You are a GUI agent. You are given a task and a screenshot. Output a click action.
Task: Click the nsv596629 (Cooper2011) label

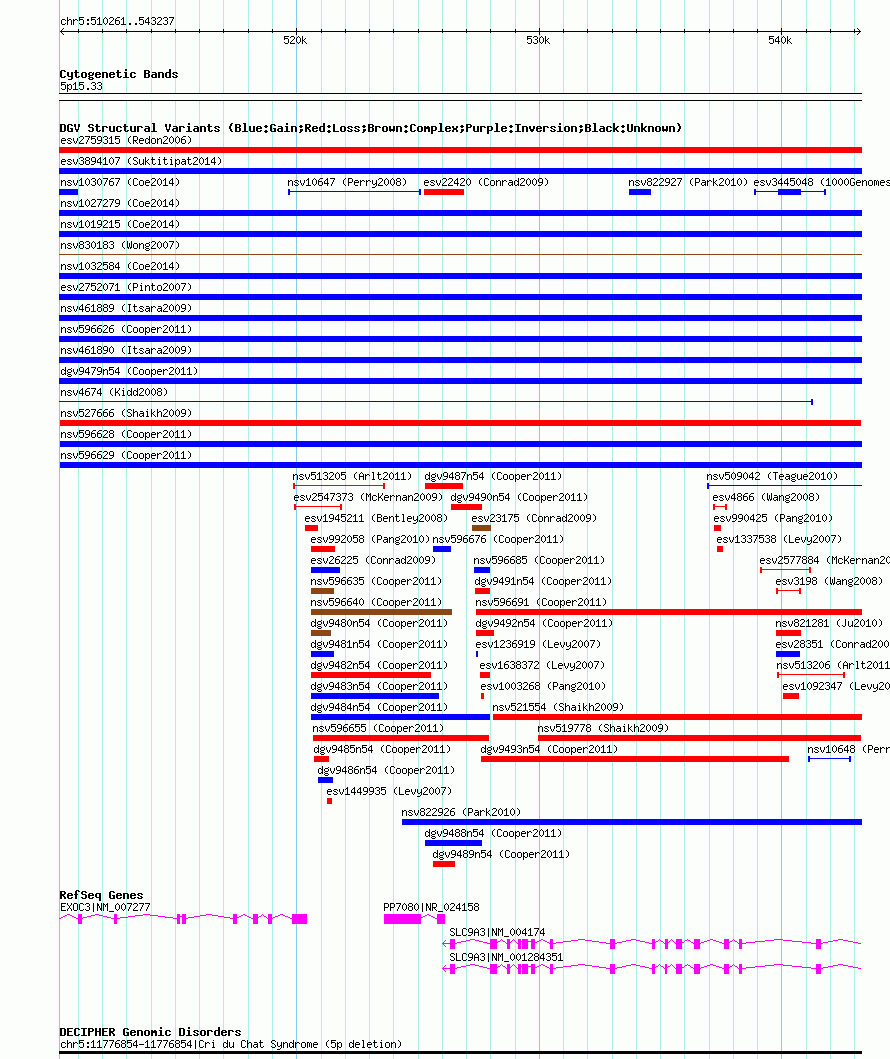tap(126, 455)
